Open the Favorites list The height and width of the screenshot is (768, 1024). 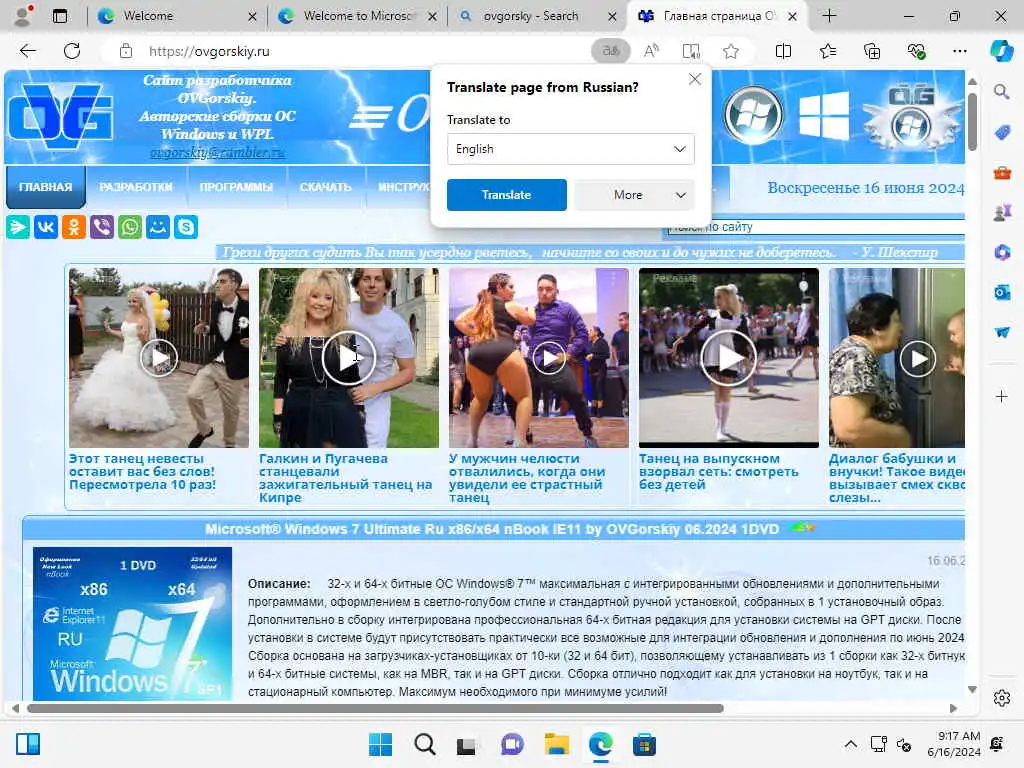pyautogui.click(x=827, y=51)
